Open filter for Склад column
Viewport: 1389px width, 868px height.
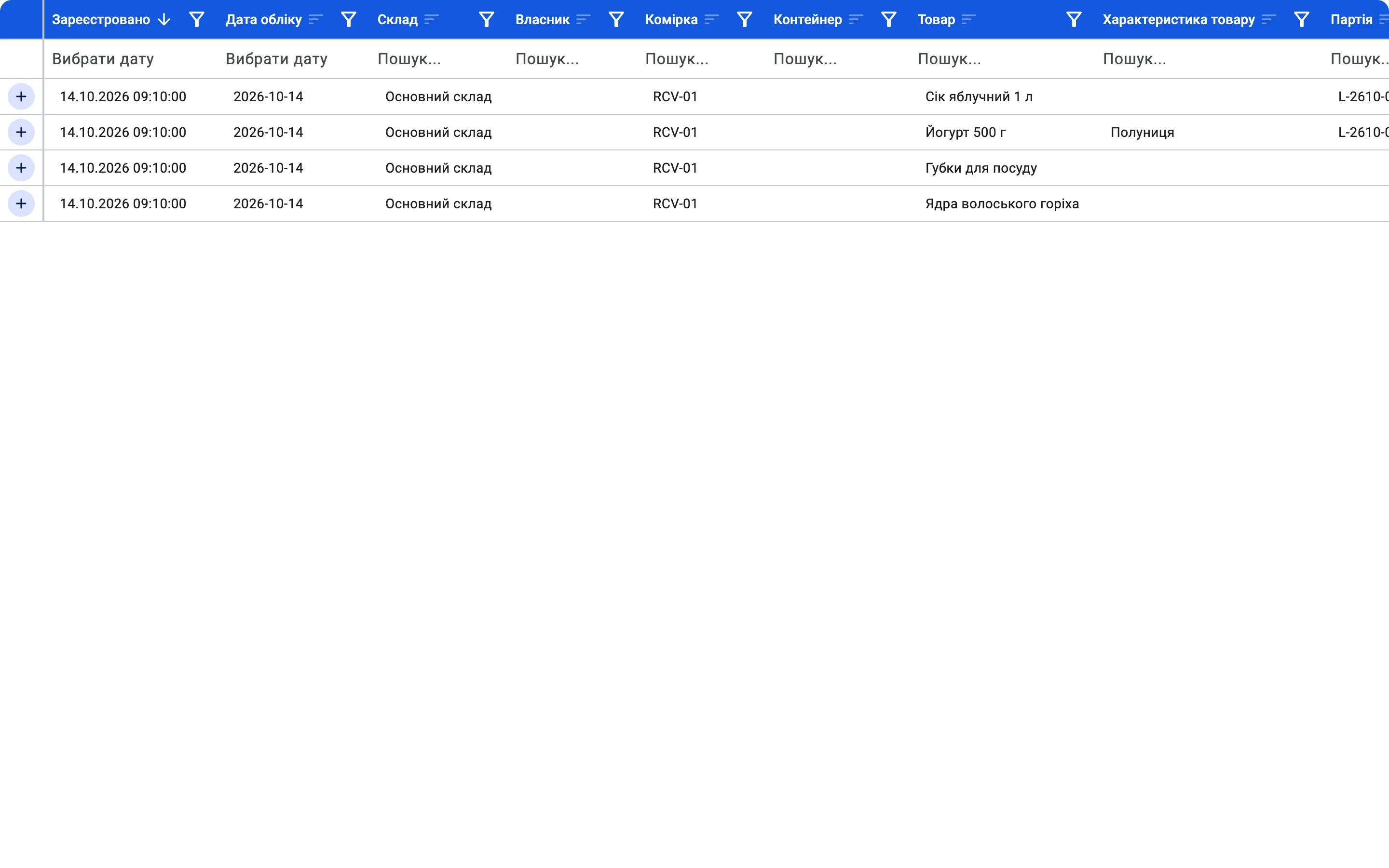486,19
